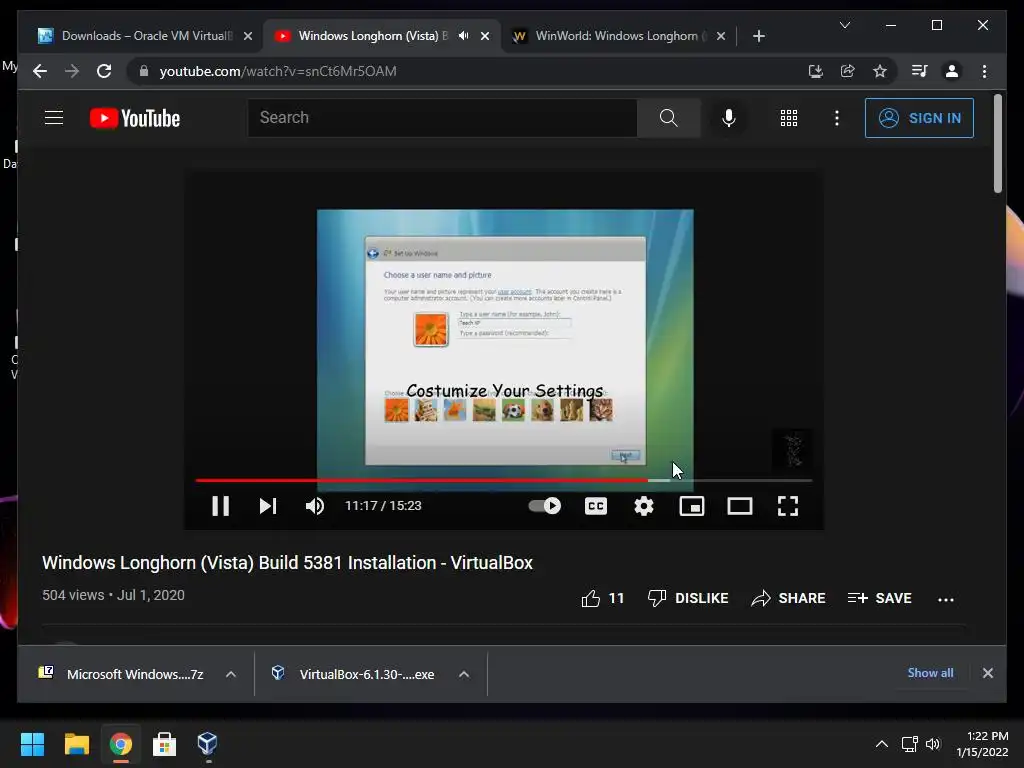Viewport: 1024px width, 768px height.
Task: Open the Chrome profile icon
Action: [x=952, y=71]
